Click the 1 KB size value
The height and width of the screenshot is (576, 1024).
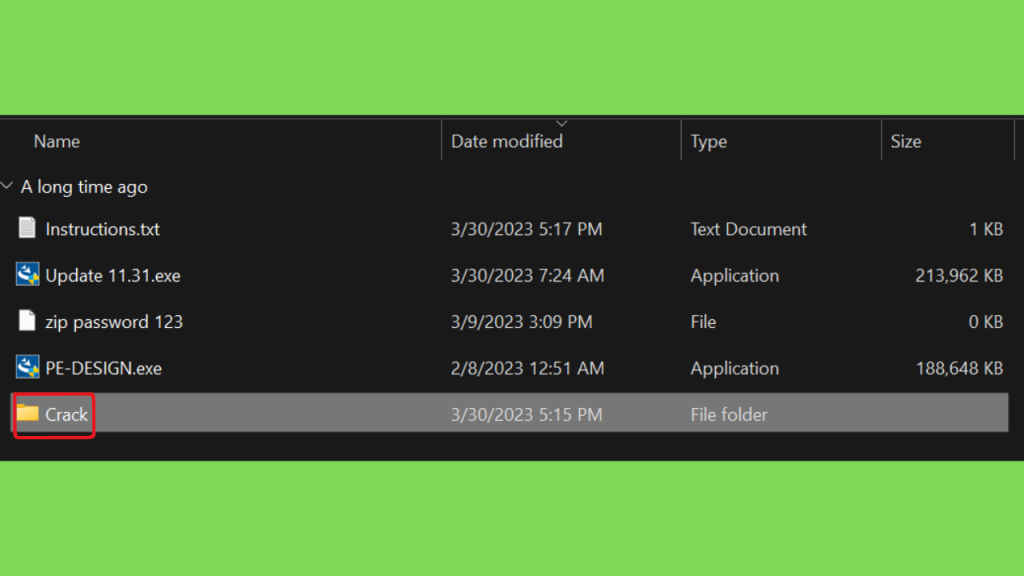[x=985, y=229]
